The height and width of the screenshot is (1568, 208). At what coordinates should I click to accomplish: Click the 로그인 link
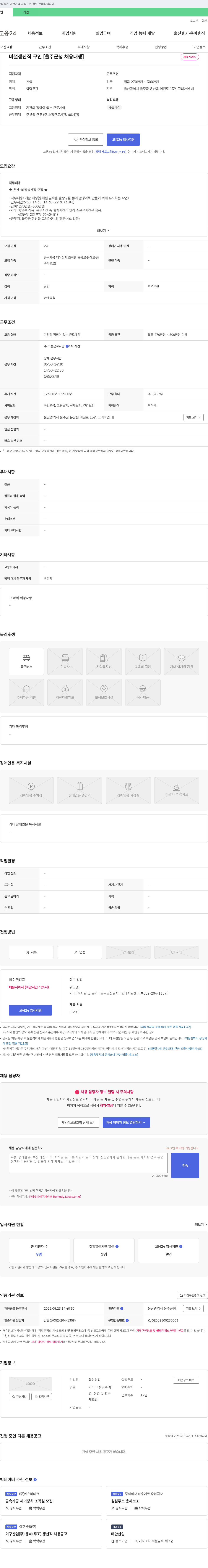[194, 21]
